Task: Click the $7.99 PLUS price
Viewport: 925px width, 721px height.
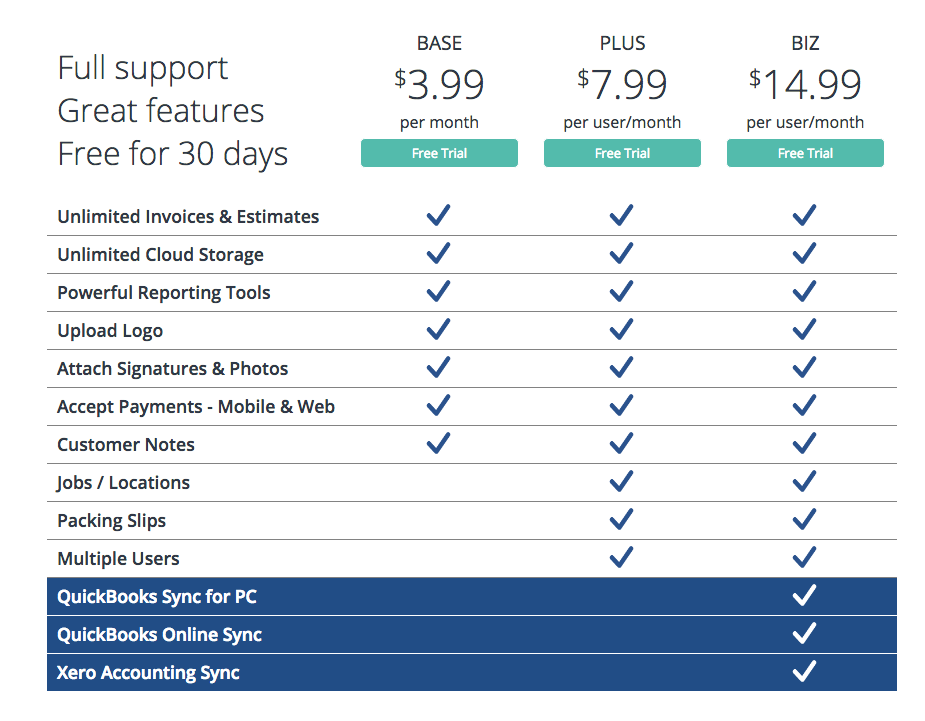Action: (622, 85)
